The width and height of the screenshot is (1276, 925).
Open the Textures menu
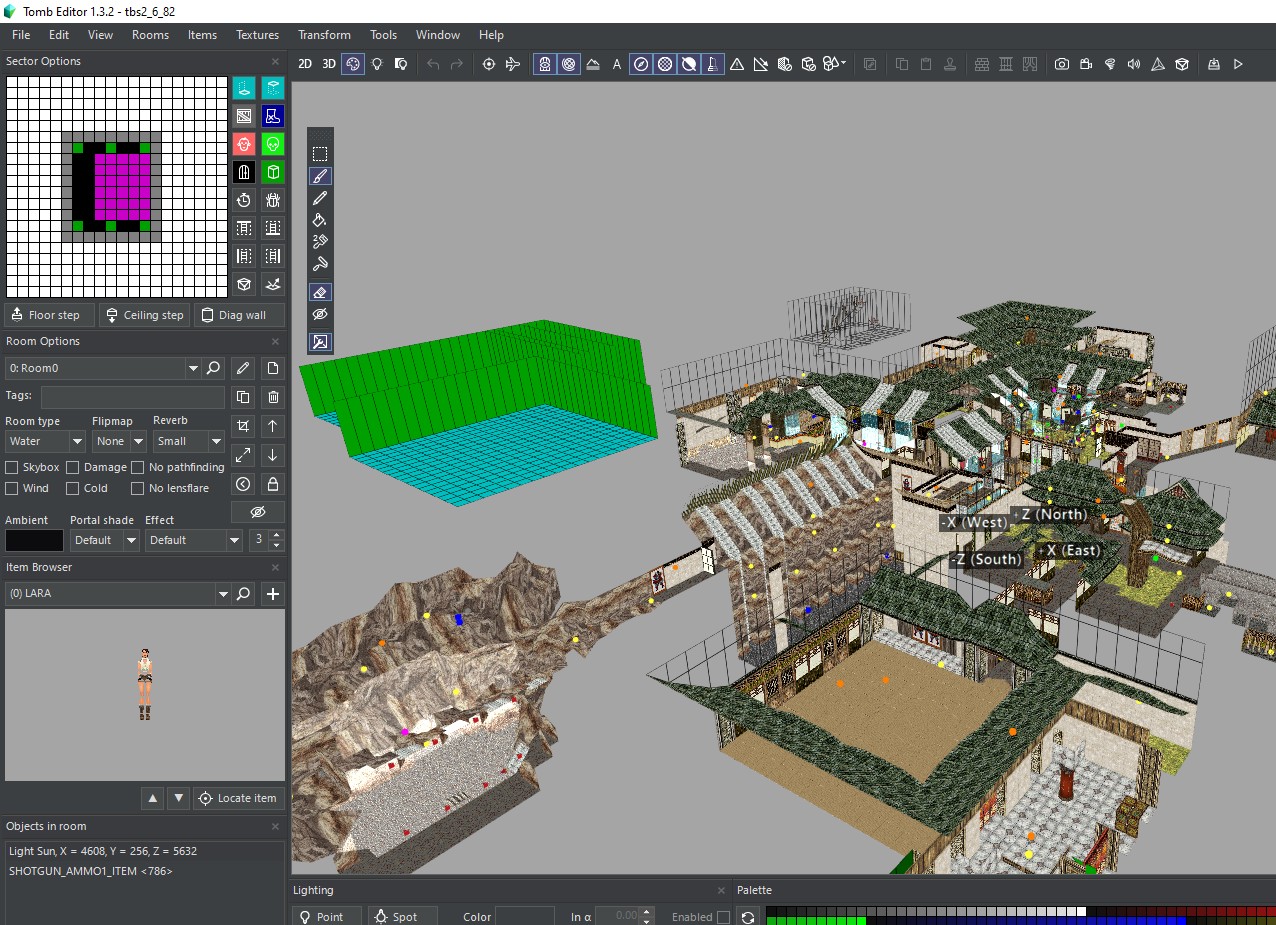[x=257, y=35]
